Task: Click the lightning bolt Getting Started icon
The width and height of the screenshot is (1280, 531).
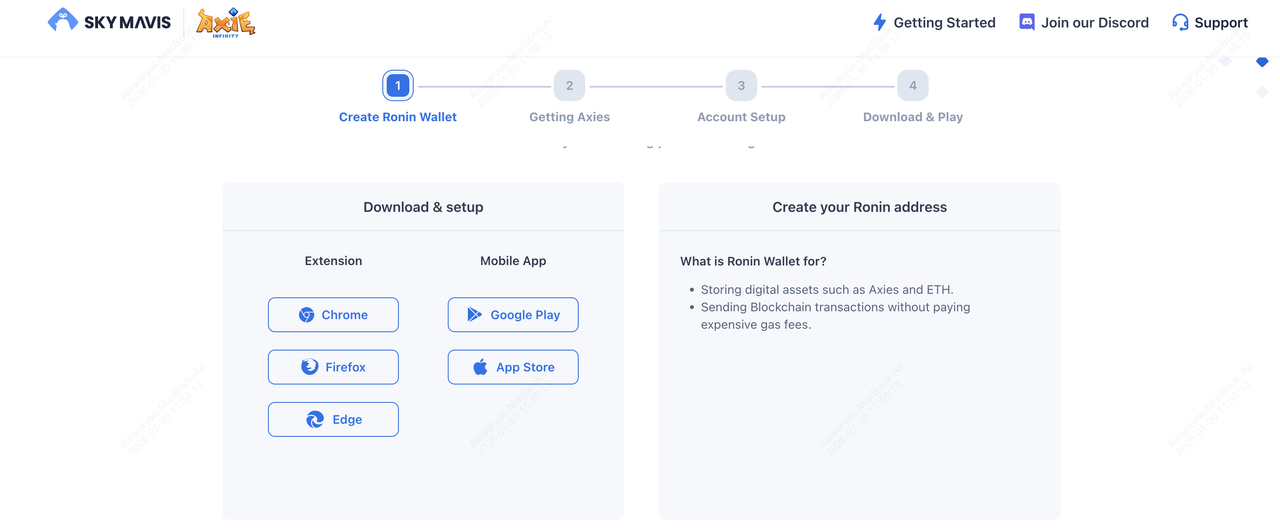Action: tap(879, 22)
